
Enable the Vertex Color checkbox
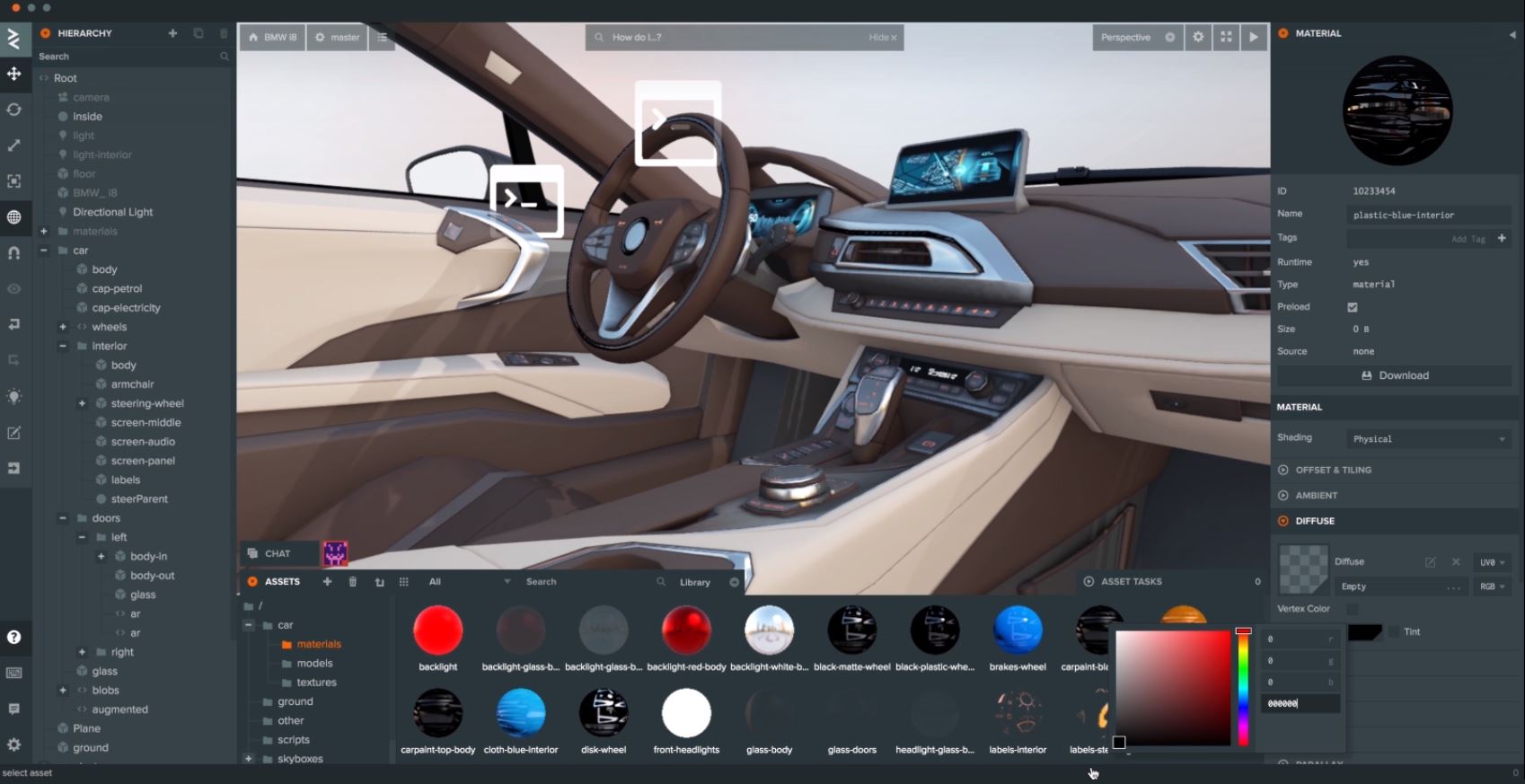(x=1353, y=609)
